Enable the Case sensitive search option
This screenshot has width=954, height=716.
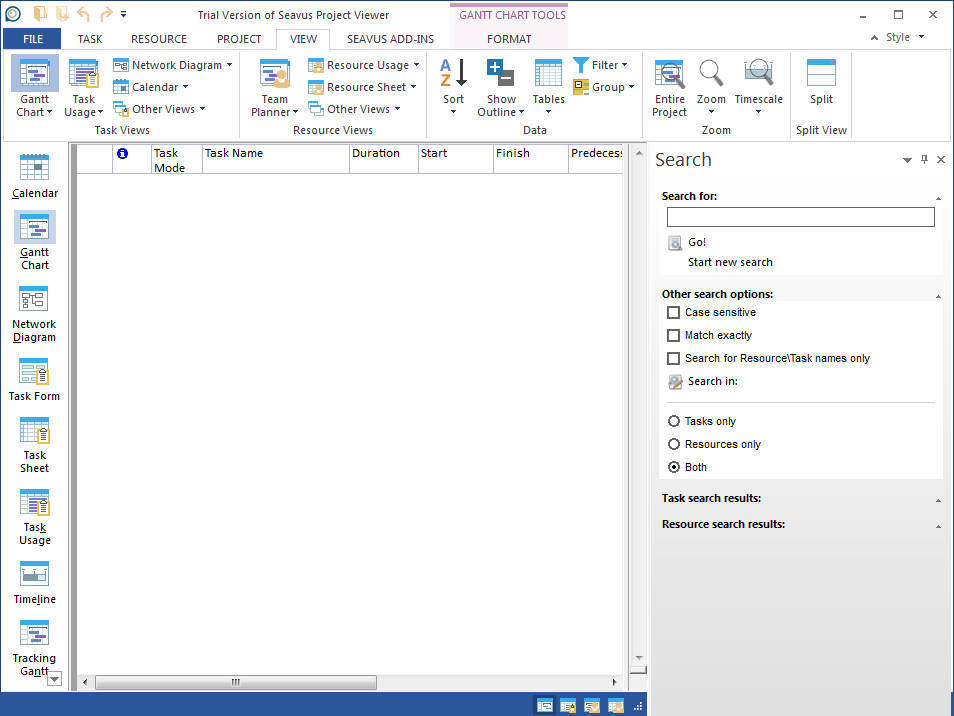point(674,312)
